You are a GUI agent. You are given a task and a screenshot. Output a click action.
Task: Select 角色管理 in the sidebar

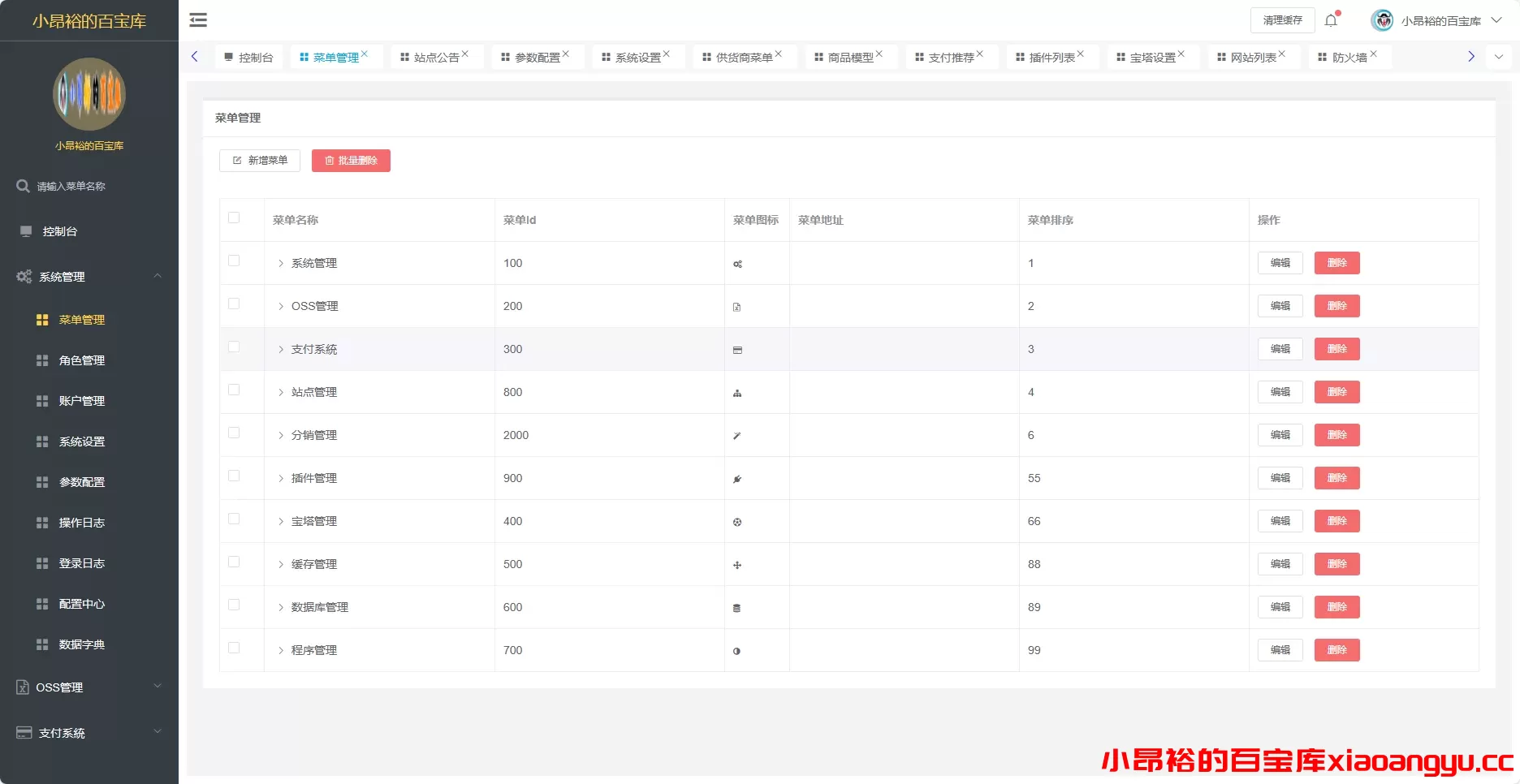tap(81, 360)
